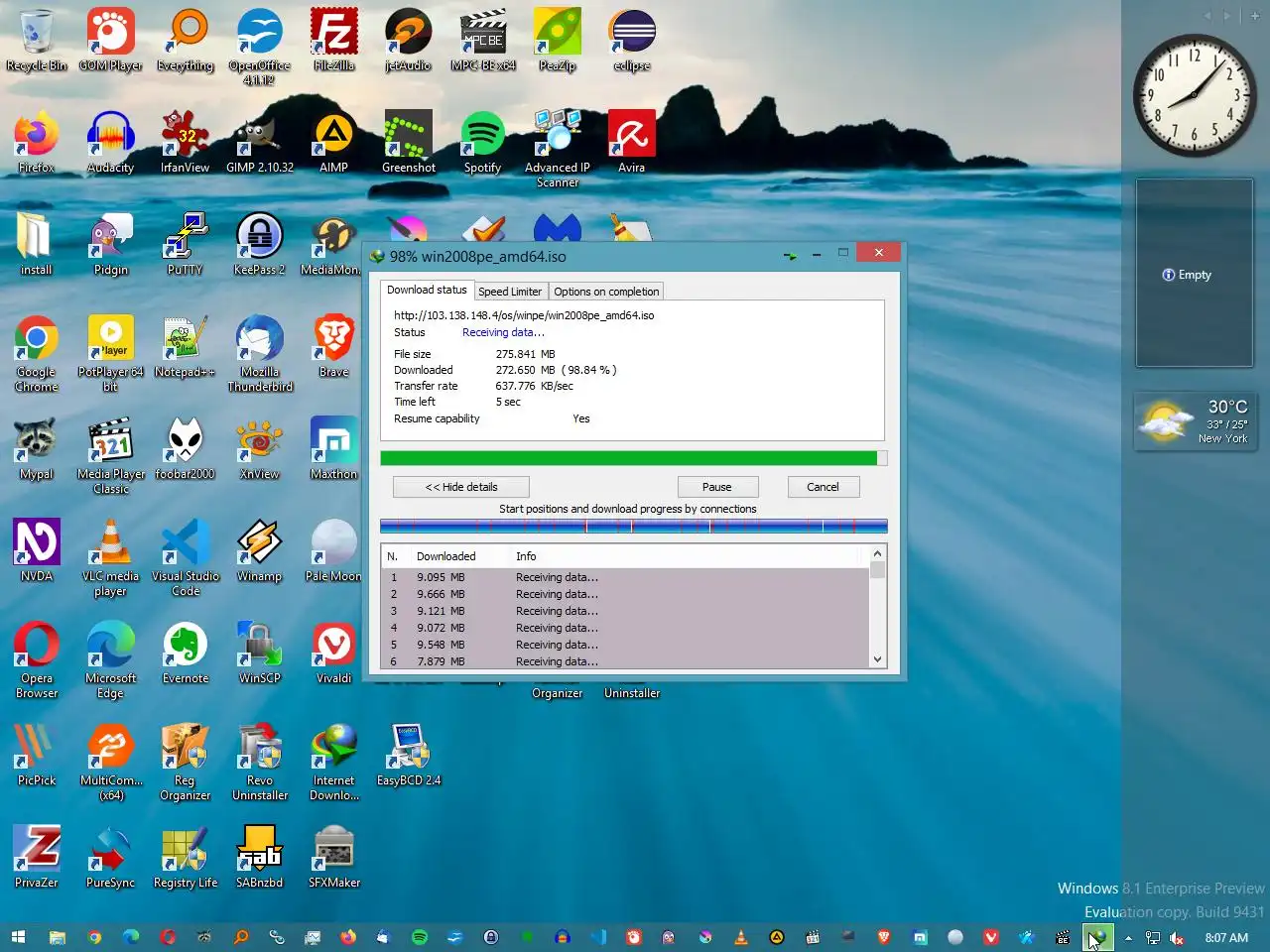The image size is (1270, 952).
Task: Switch to the Speed Limiter tab
Action: pos(510,292)
